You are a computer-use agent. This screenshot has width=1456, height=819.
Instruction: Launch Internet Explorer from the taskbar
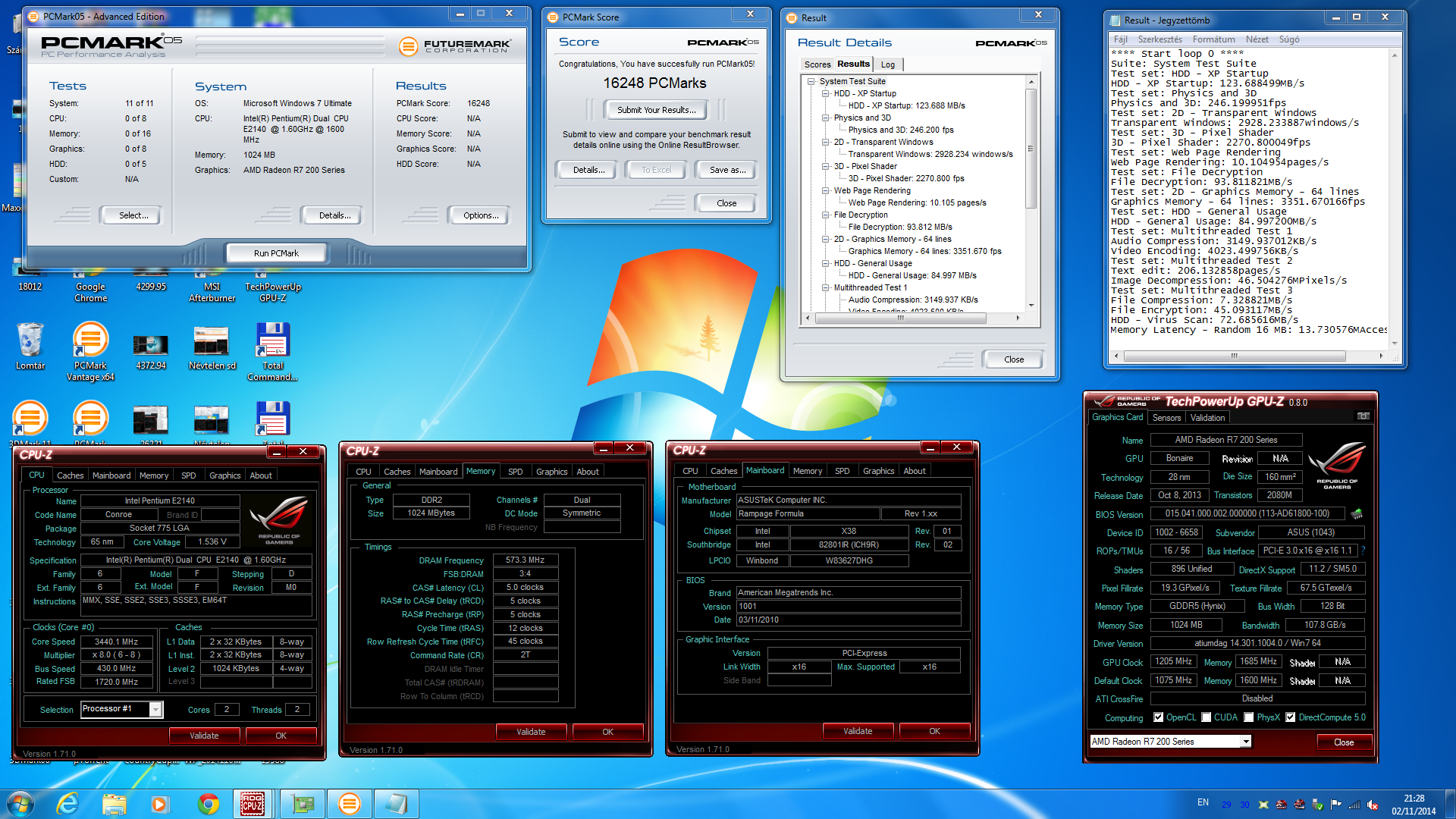click(x=68, y=804)
